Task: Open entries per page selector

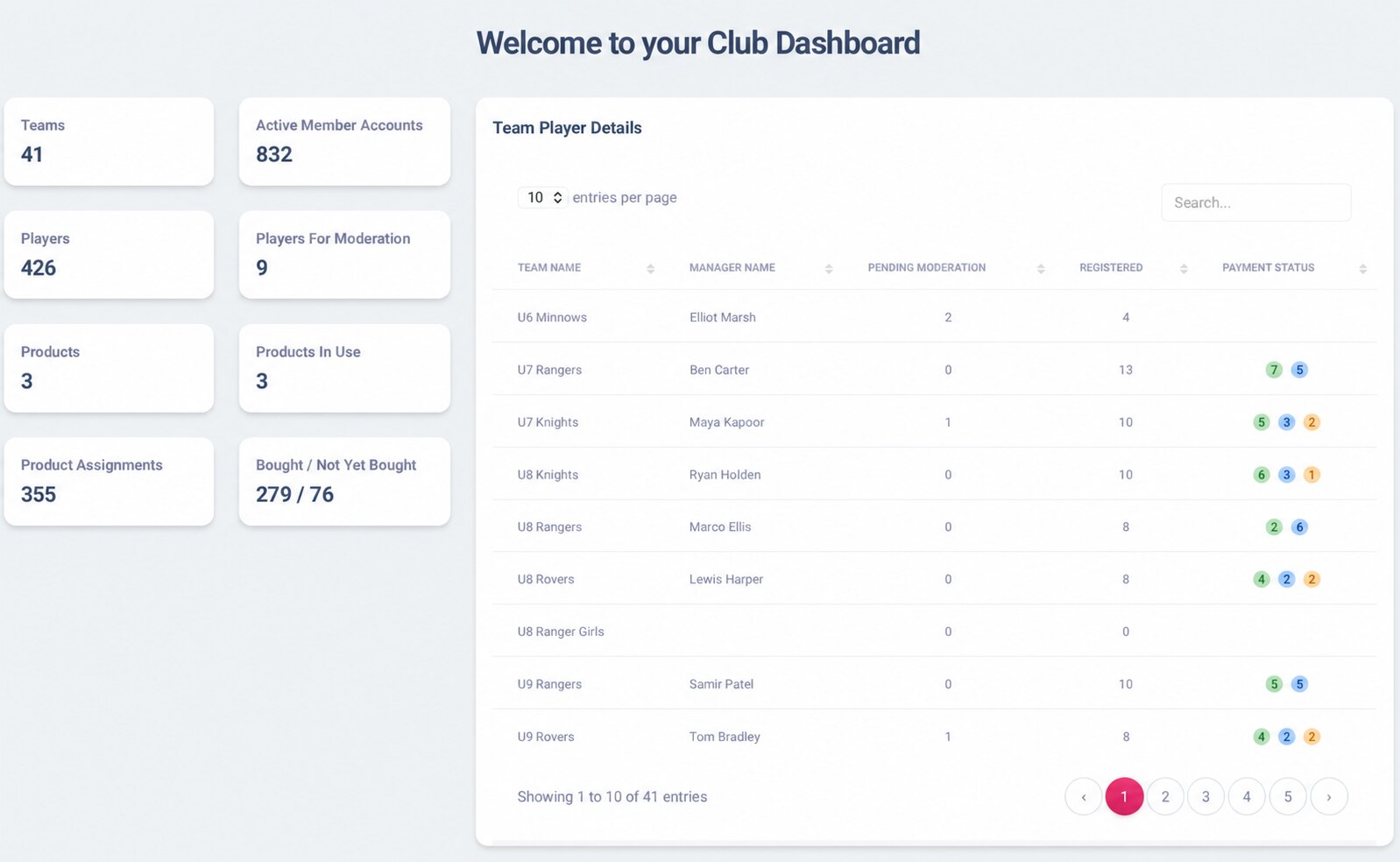Action: point(542,198)
